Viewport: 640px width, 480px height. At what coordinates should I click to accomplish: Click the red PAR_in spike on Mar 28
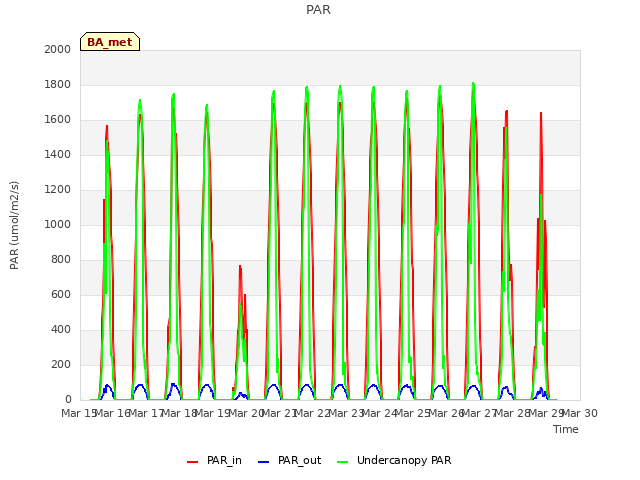click(x=541, y=113)
